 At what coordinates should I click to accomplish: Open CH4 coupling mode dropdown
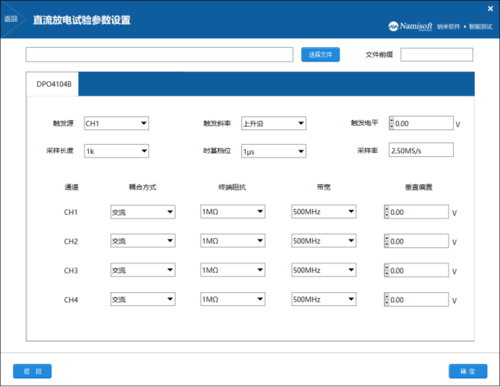click(143, 299)
